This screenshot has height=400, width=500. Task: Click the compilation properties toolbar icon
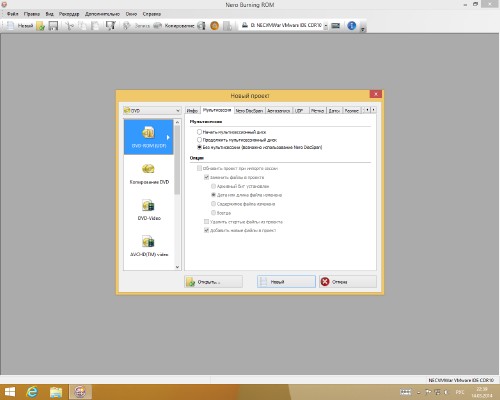[110, 26]
